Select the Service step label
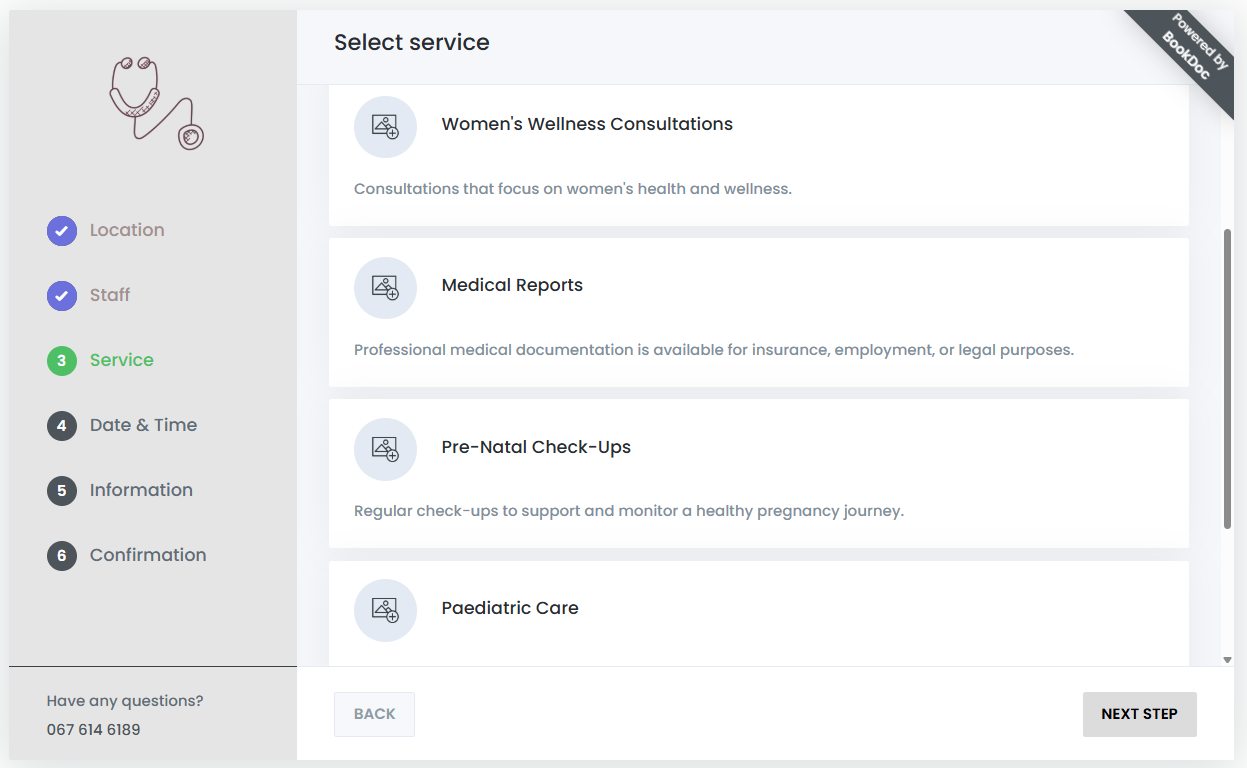1247x768 pixels. click(x=122, y=360)
